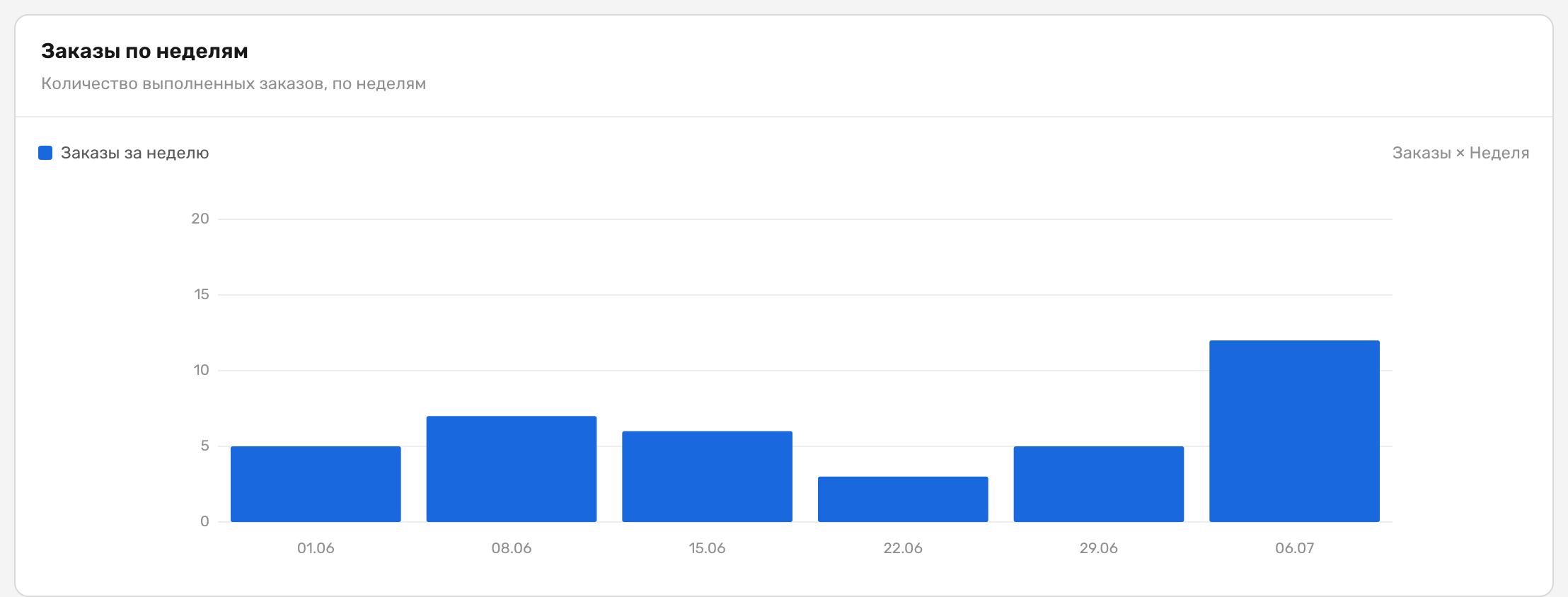1568x597 pixels.
Task: Select the bar for week 08.06
Action: 512,469
